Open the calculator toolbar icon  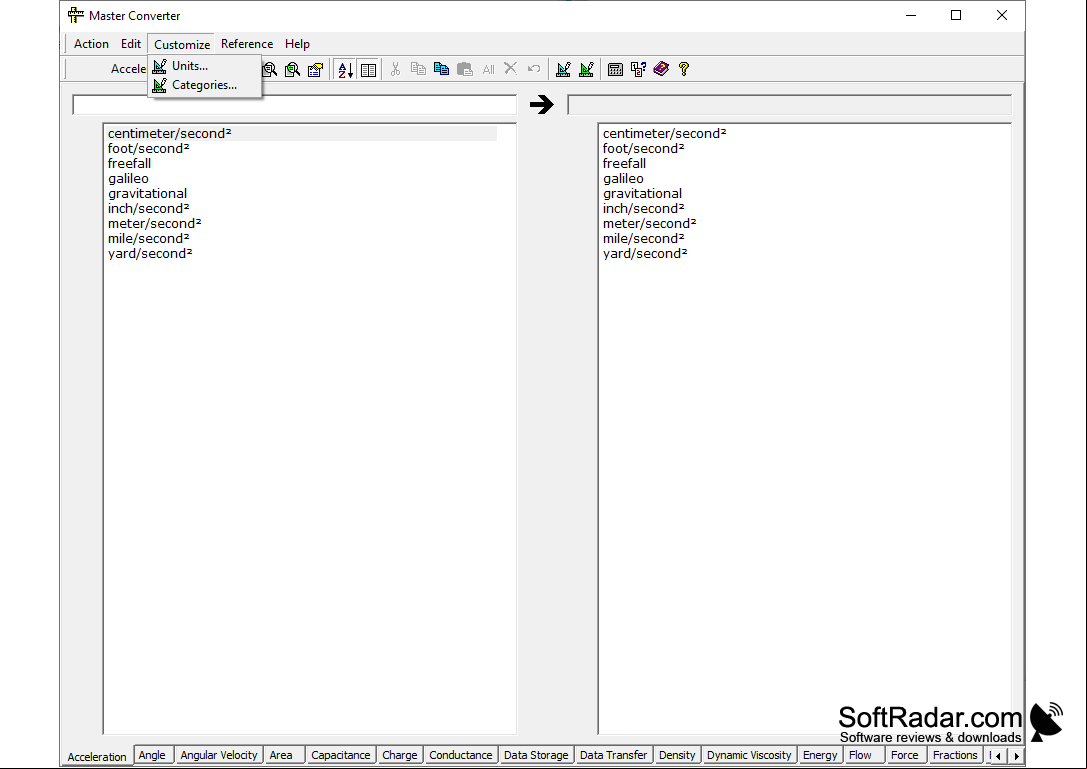pos(615,69)
